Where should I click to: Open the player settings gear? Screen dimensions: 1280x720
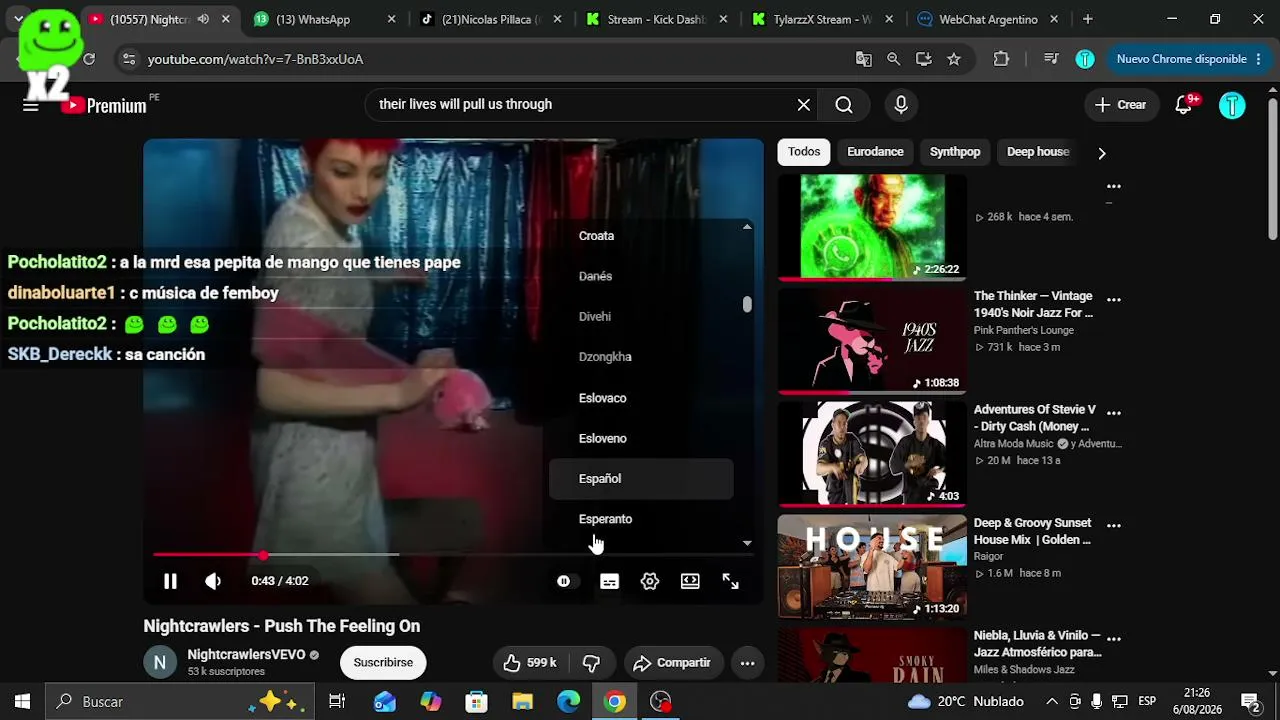(650, 581)
